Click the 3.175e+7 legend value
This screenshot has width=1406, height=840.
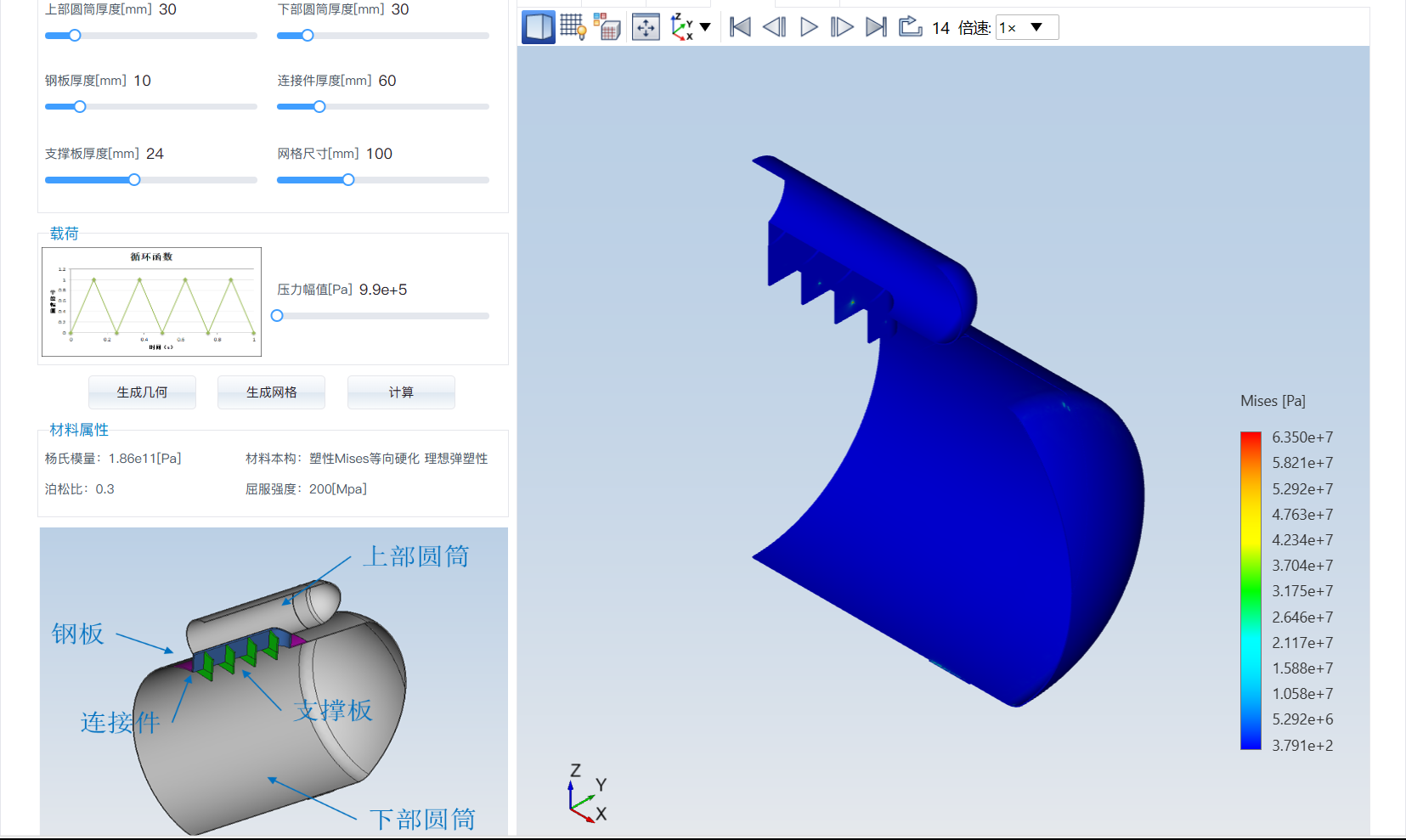[1302, 591]
